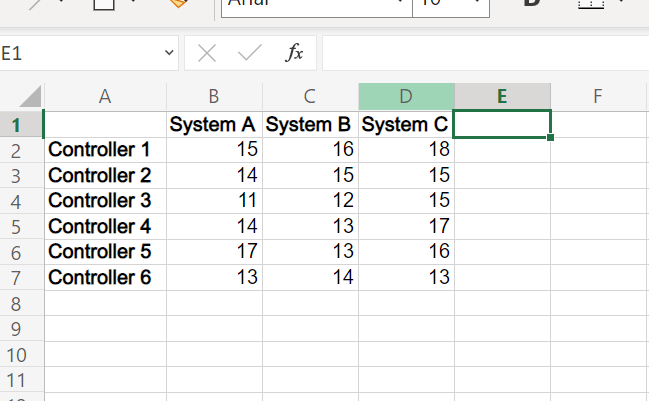Click the Cancel X icon in formula bar
649x401 pixels.
(x=207, y=53)
